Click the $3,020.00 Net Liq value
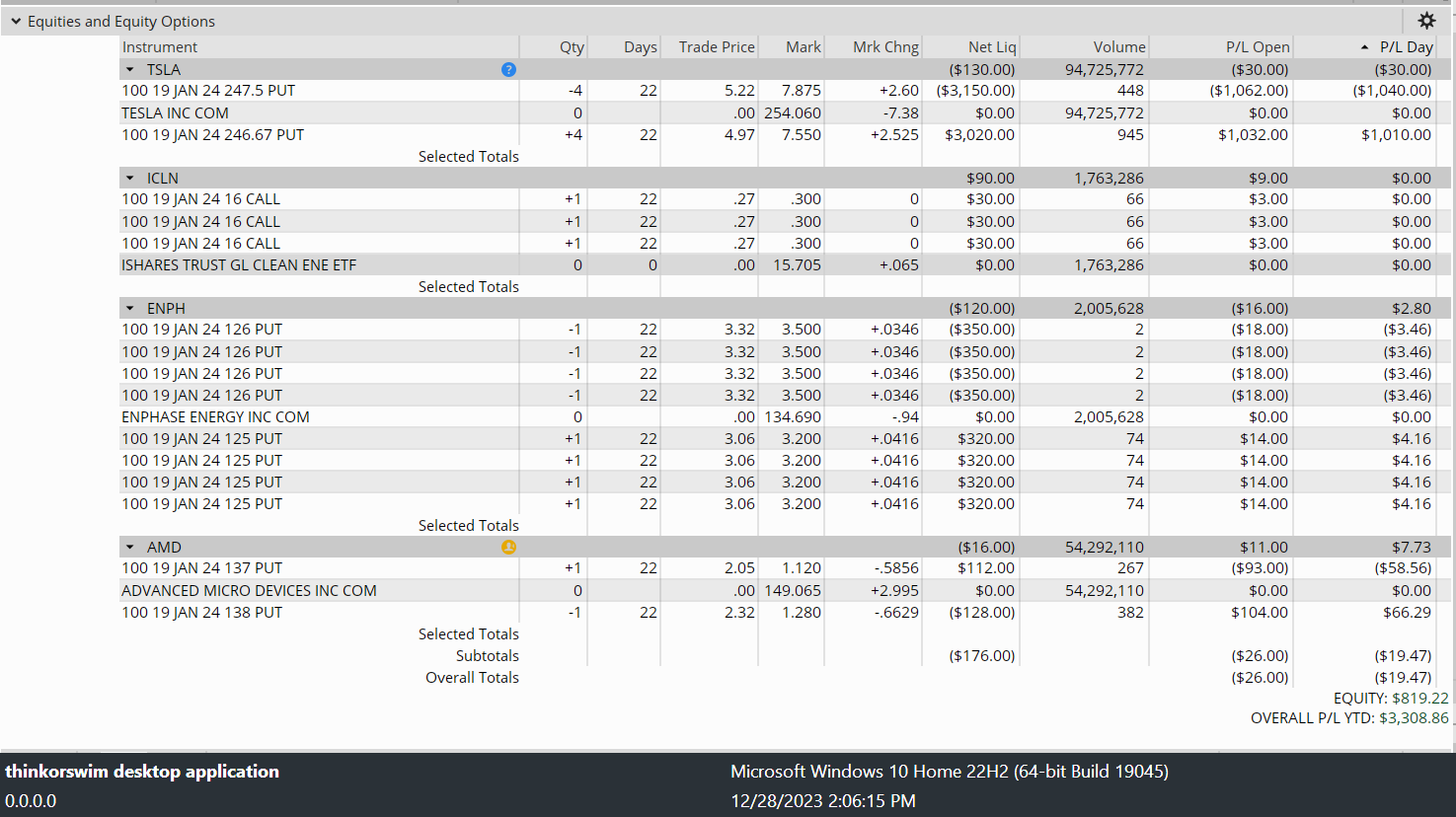Viewport: 1456px width, 817px height. tap(979, 134)
